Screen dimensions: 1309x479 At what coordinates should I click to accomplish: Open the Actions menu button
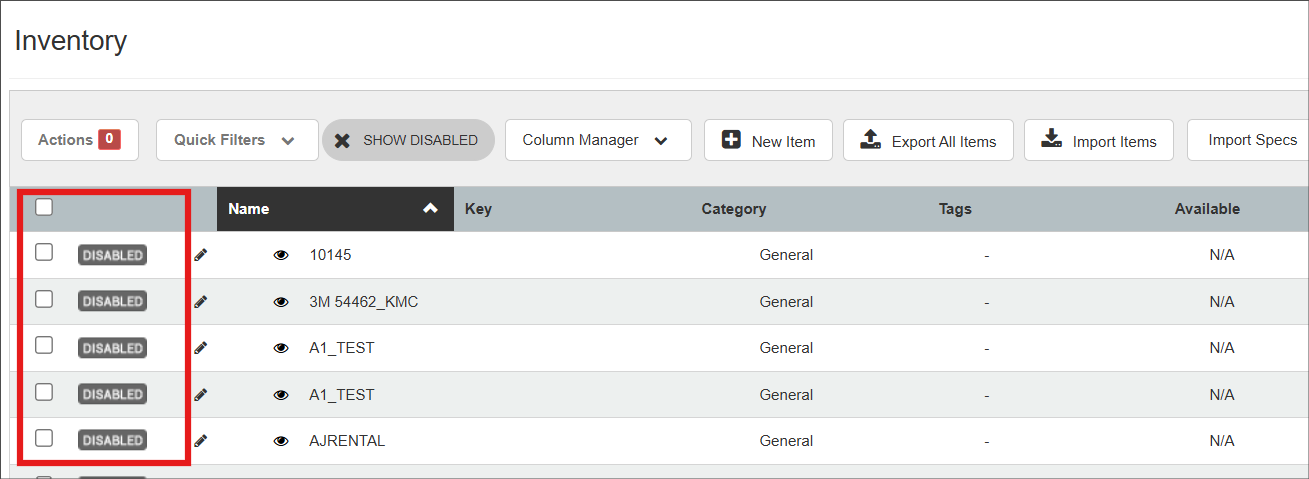pos(79,140)
